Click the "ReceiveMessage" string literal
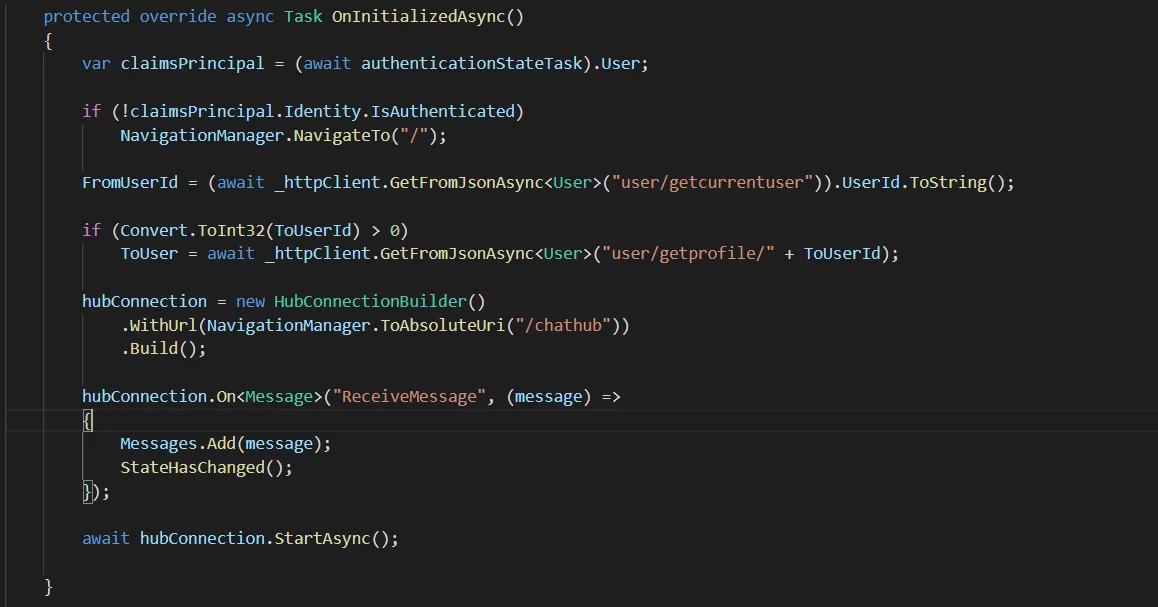The width and height of the screenshot is (1158, 607). click(x=409, y=397)
